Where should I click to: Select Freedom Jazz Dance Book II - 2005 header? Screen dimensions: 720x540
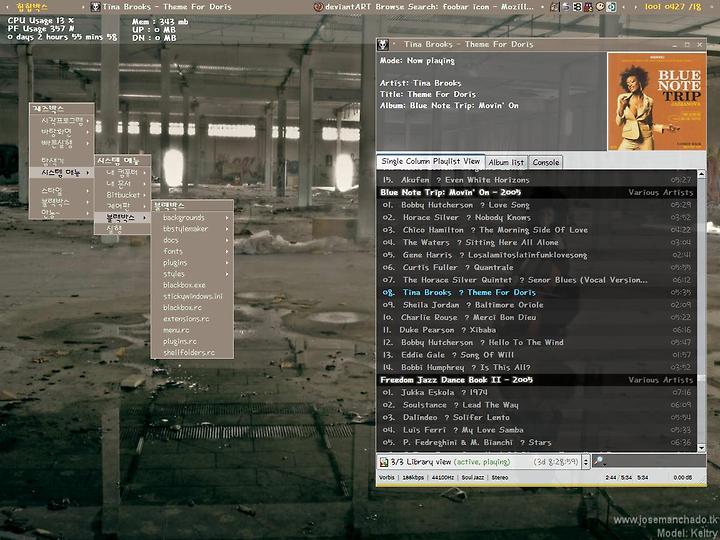tap(536, 380)
